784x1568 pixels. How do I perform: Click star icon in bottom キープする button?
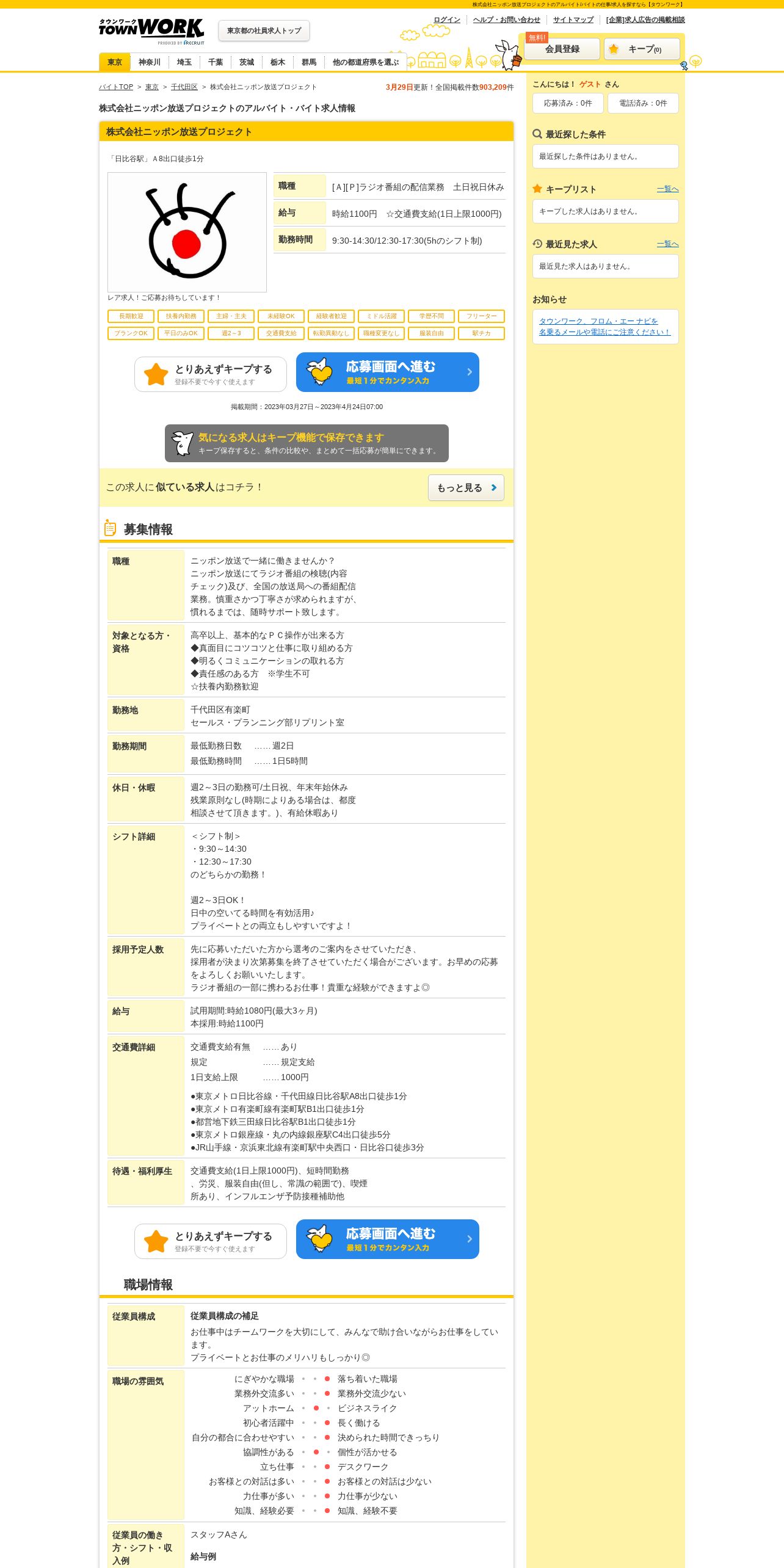click(156, 1241)
